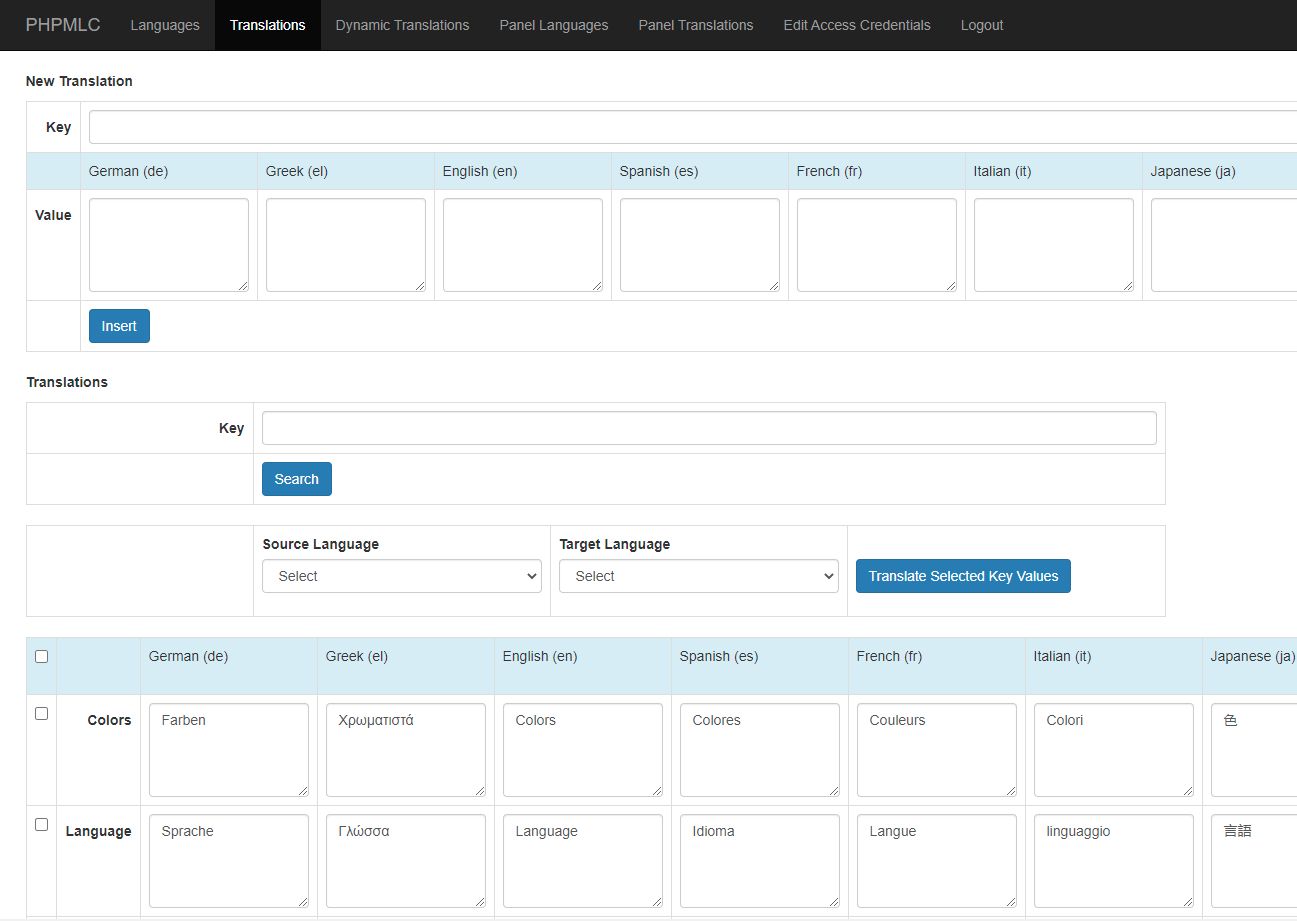Open the Languages menu item
Image resolution: width=1297 pixels, height=921 pixels.
click(x=165, y=25)
